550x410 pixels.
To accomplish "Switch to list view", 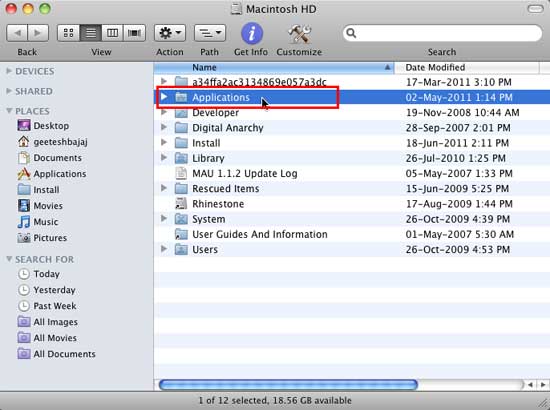I will [90, 33].
